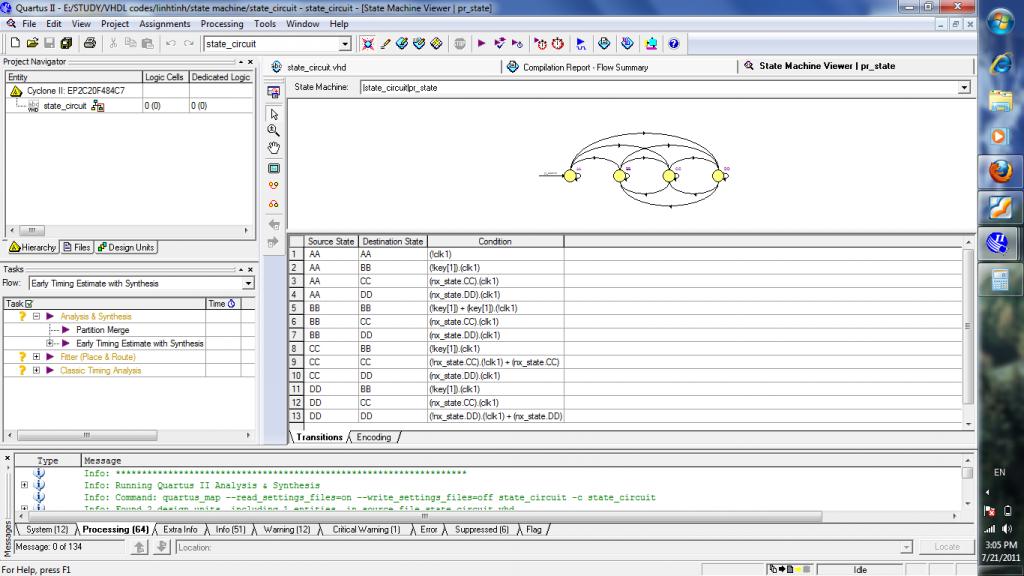Collapse the Analysis & Synthesis task tree
Image resolution: width=1024 pixels, height=576 pixels.
[x=36, y=316]
